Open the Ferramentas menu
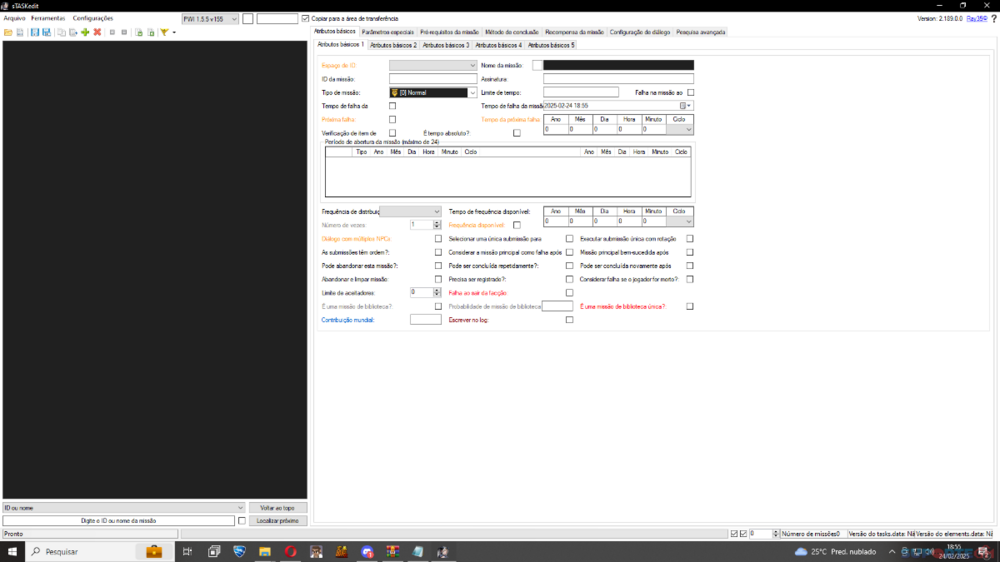1000x562 pixels. click(47, 18)
